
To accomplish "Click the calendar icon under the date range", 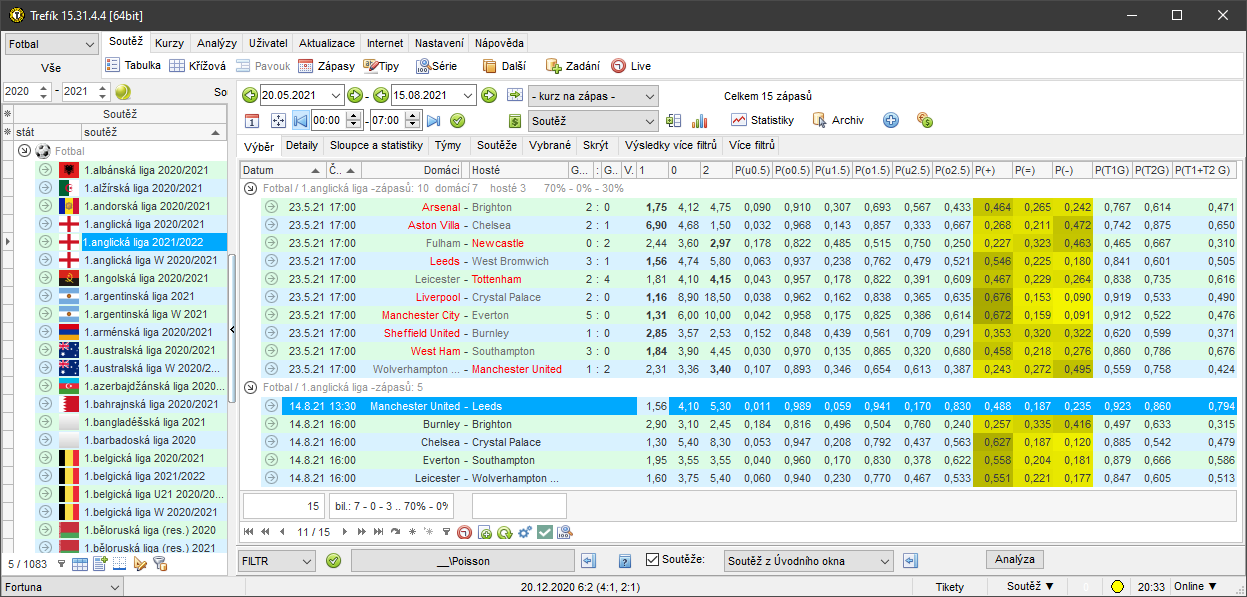I will coord(252,120).
